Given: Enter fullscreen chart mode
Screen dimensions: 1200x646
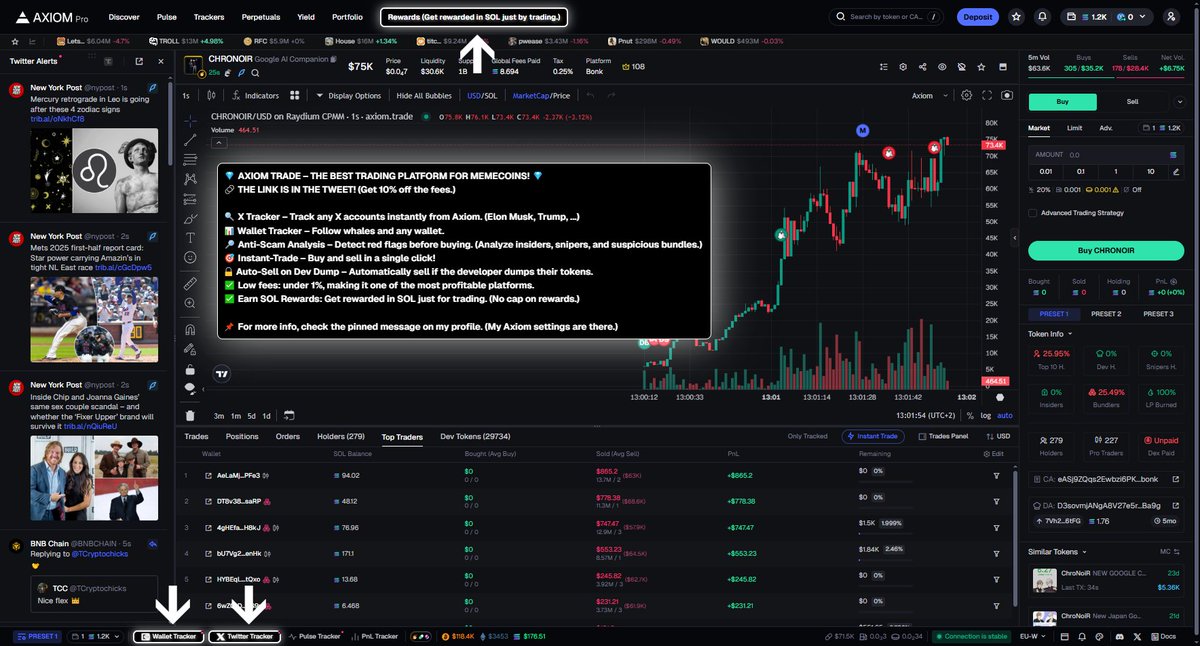Looking at the screenshot, I should click(x=987, y=96).
